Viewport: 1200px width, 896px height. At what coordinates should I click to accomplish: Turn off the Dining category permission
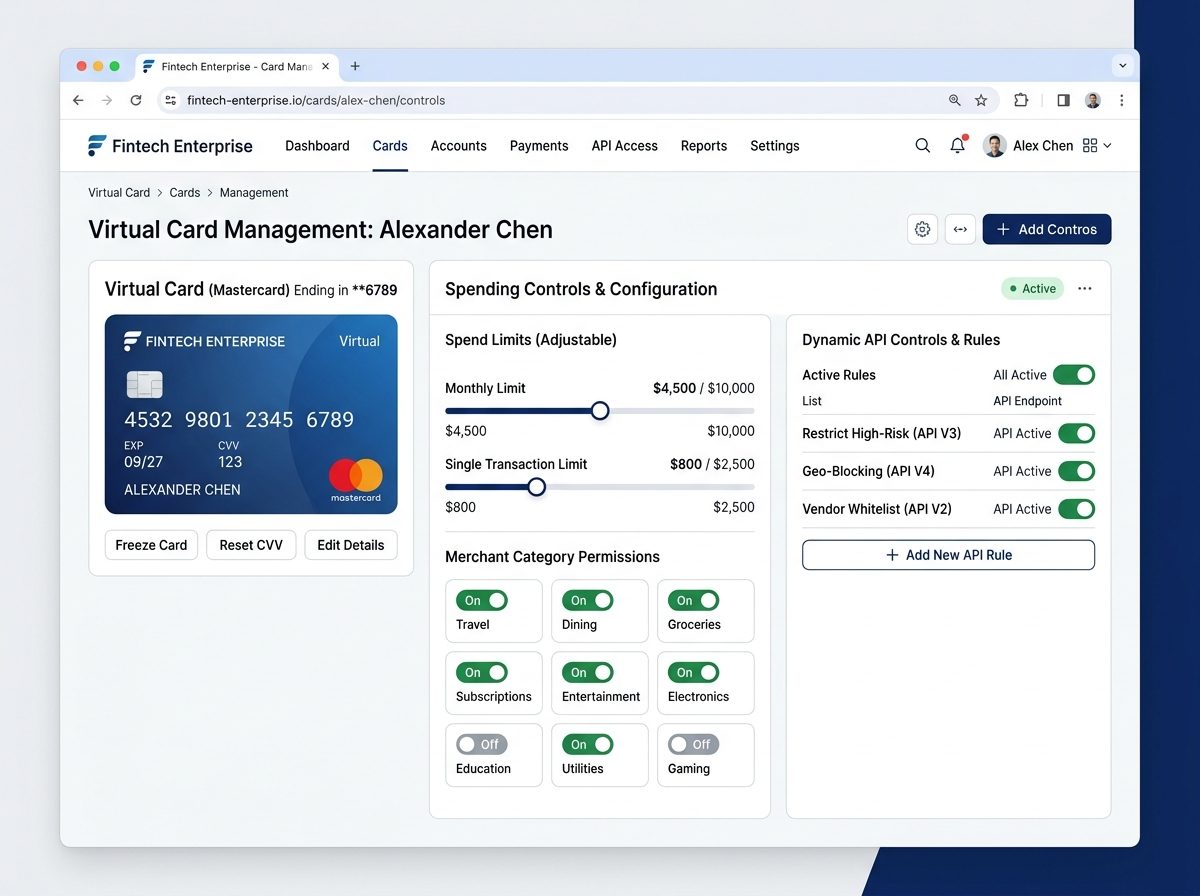pos(588,601)
